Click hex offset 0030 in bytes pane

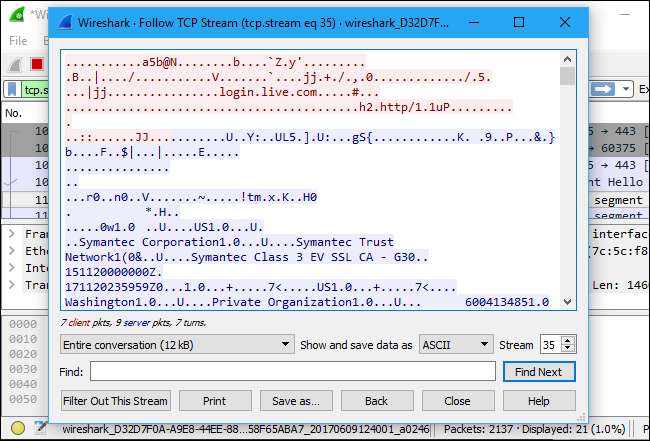(23, 369)
